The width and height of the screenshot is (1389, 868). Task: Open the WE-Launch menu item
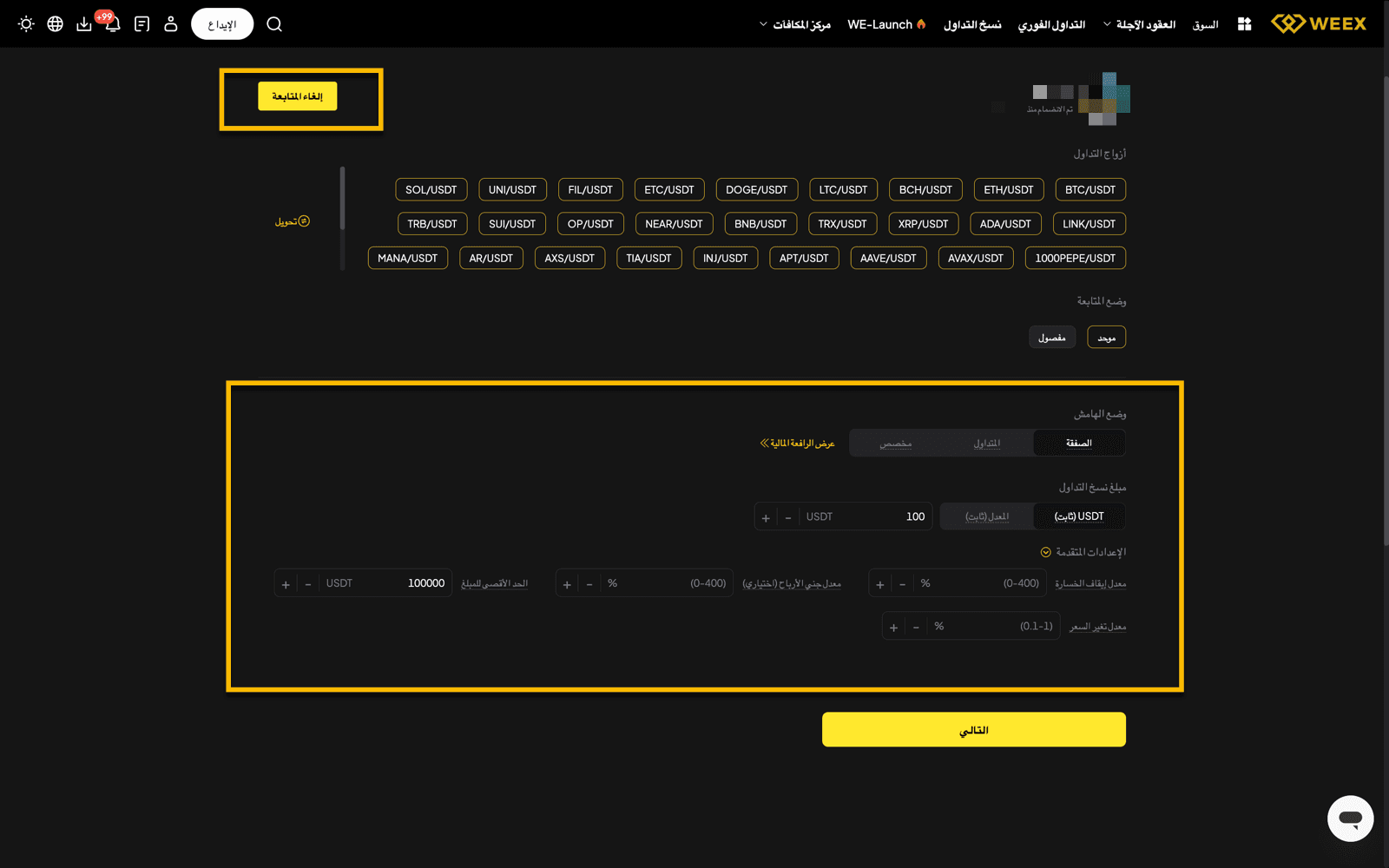point(886,24)
